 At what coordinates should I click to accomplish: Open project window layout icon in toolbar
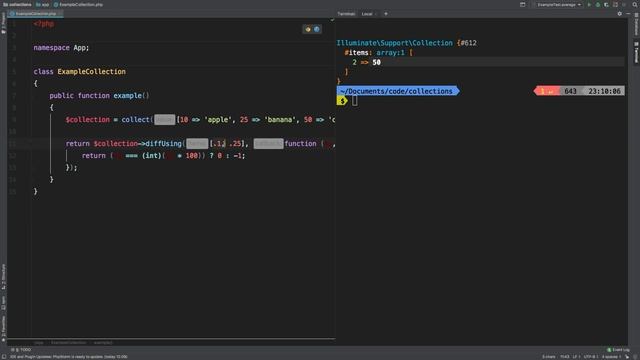(522, 4)
